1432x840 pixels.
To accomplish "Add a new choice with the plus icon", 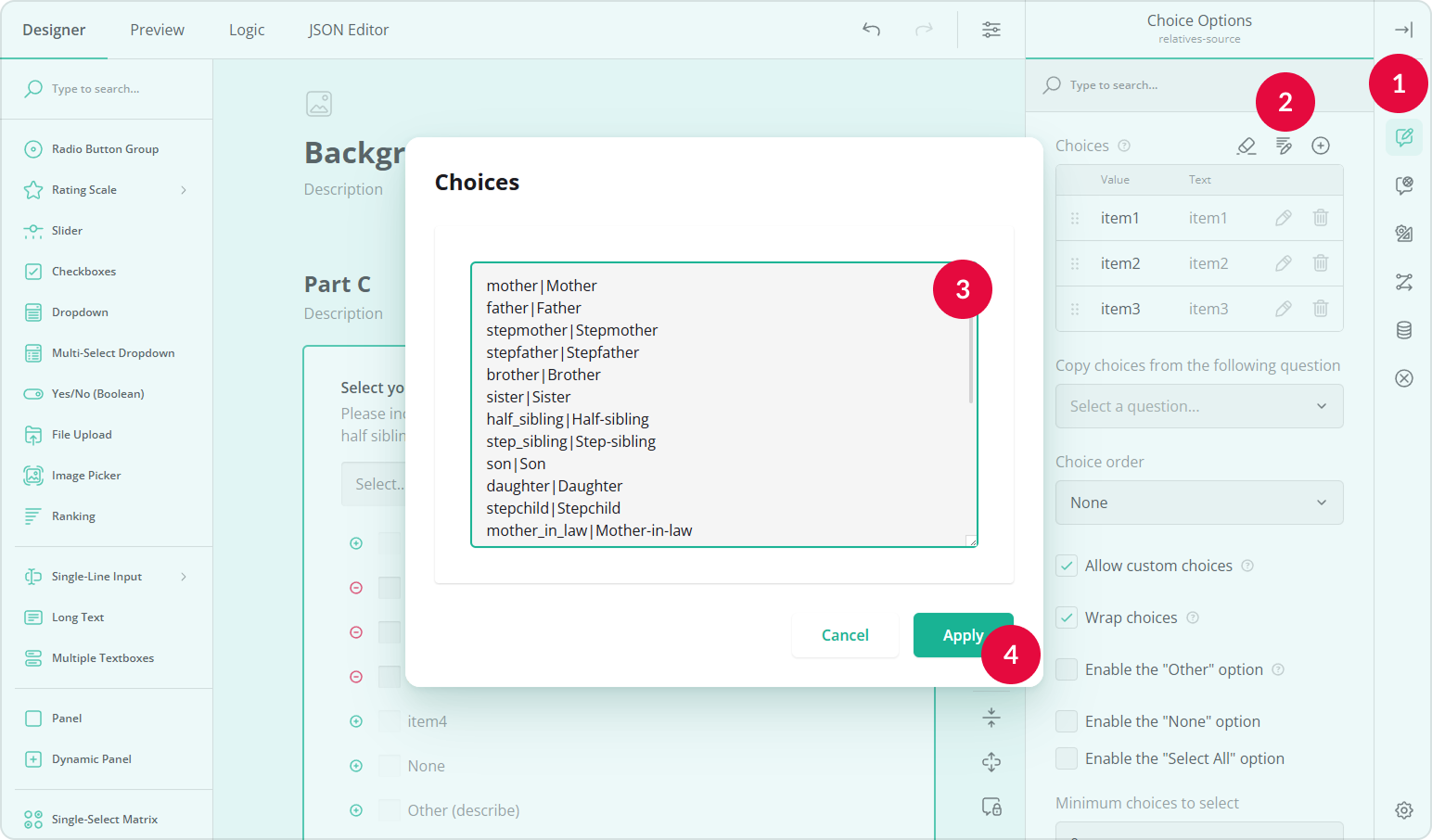I will [x=1321, y=146].
